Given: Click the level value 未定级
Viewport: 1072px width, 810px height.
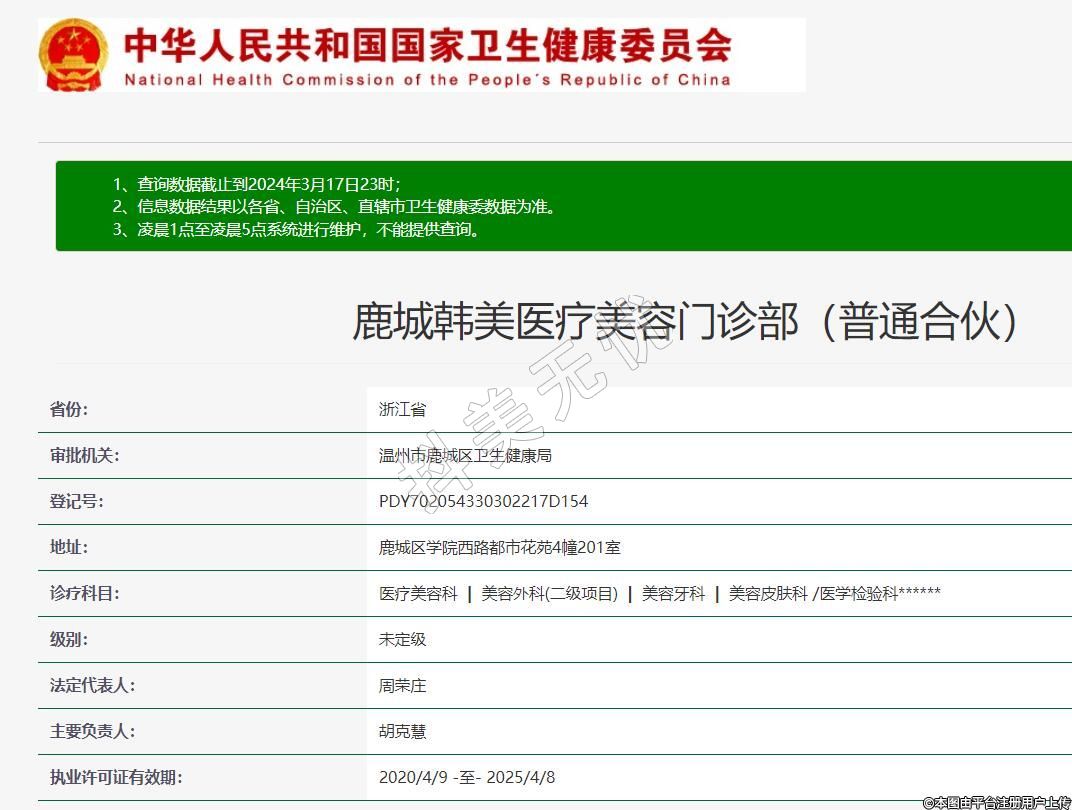Looking at the screenshot, I should click(x=402, y=639).
